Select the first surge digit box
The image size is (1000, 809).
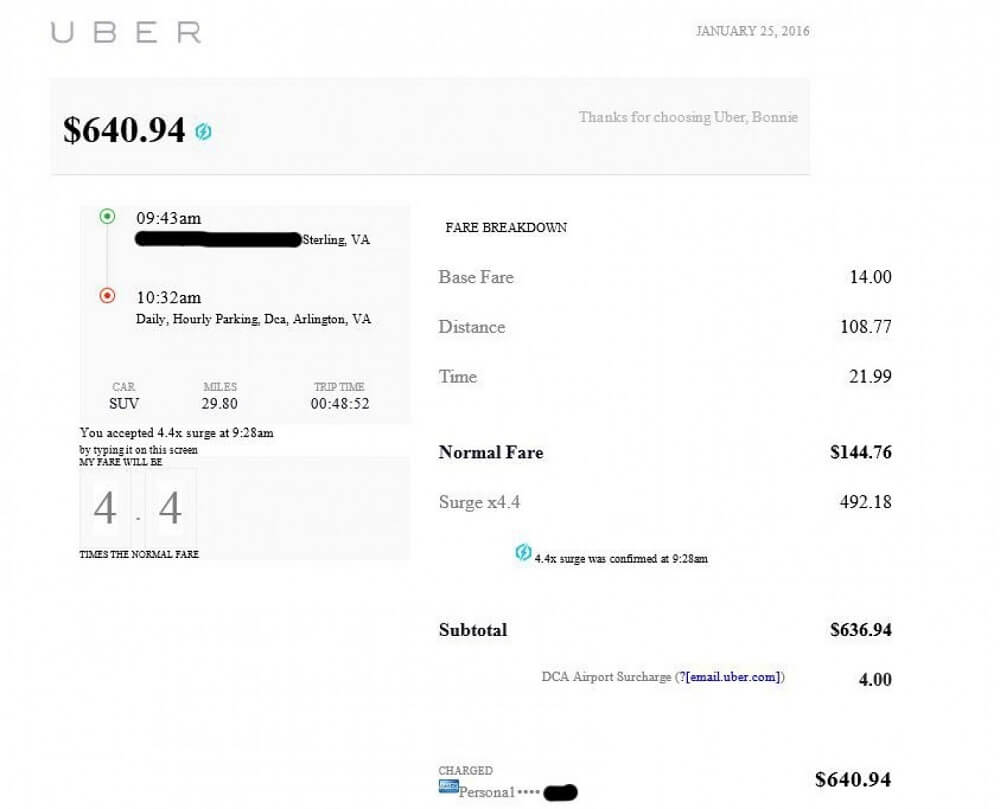105,509
